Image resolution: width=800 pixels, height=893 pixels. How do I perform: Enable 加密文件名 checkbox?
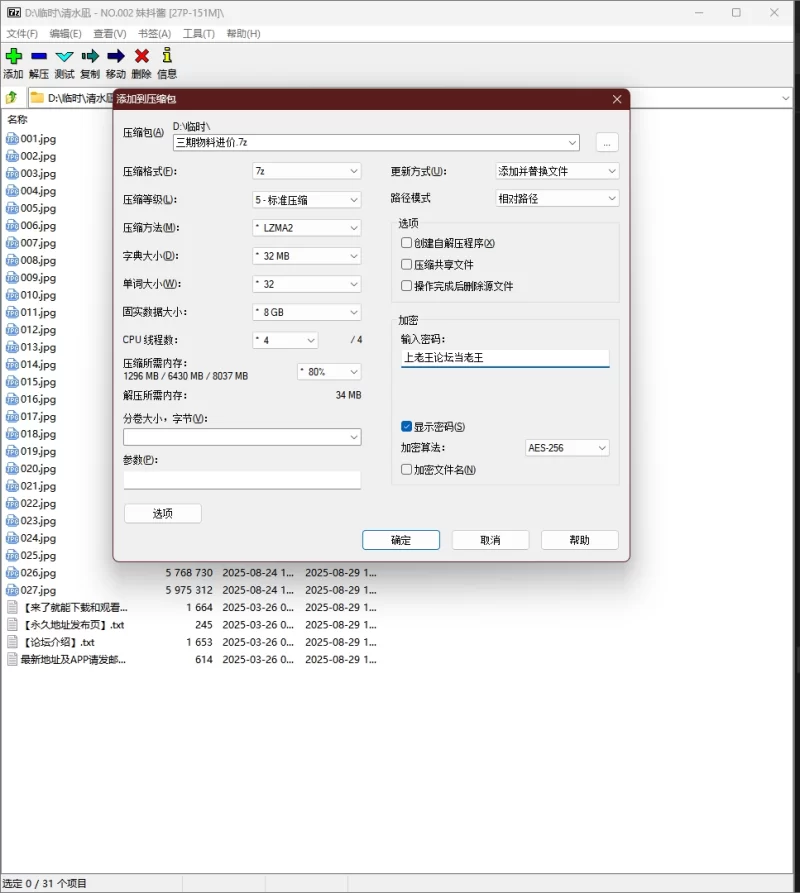(x=406, y=469)
